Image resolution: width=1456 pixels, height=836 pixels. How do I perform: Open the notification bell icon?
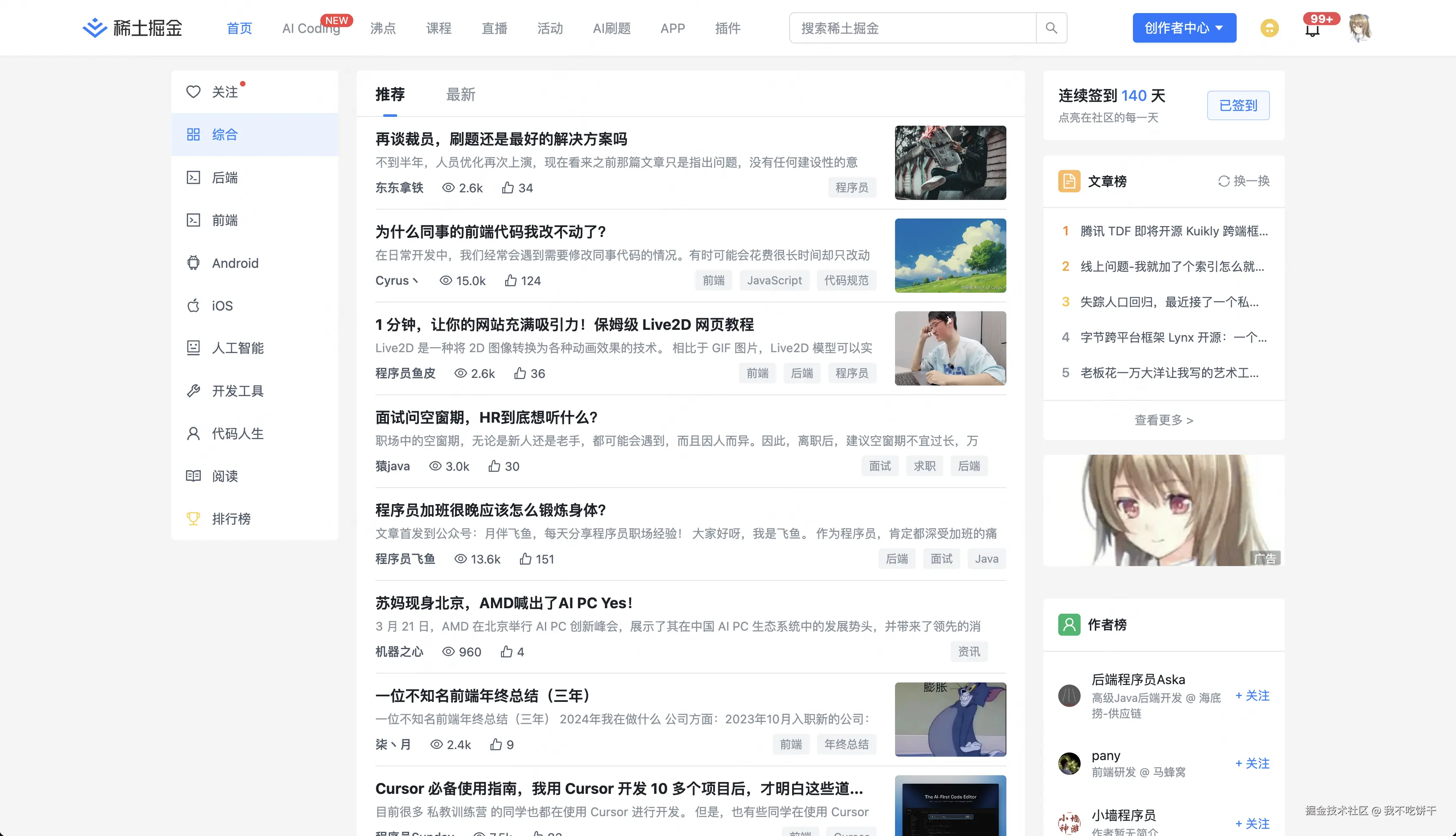point(1313,29)
